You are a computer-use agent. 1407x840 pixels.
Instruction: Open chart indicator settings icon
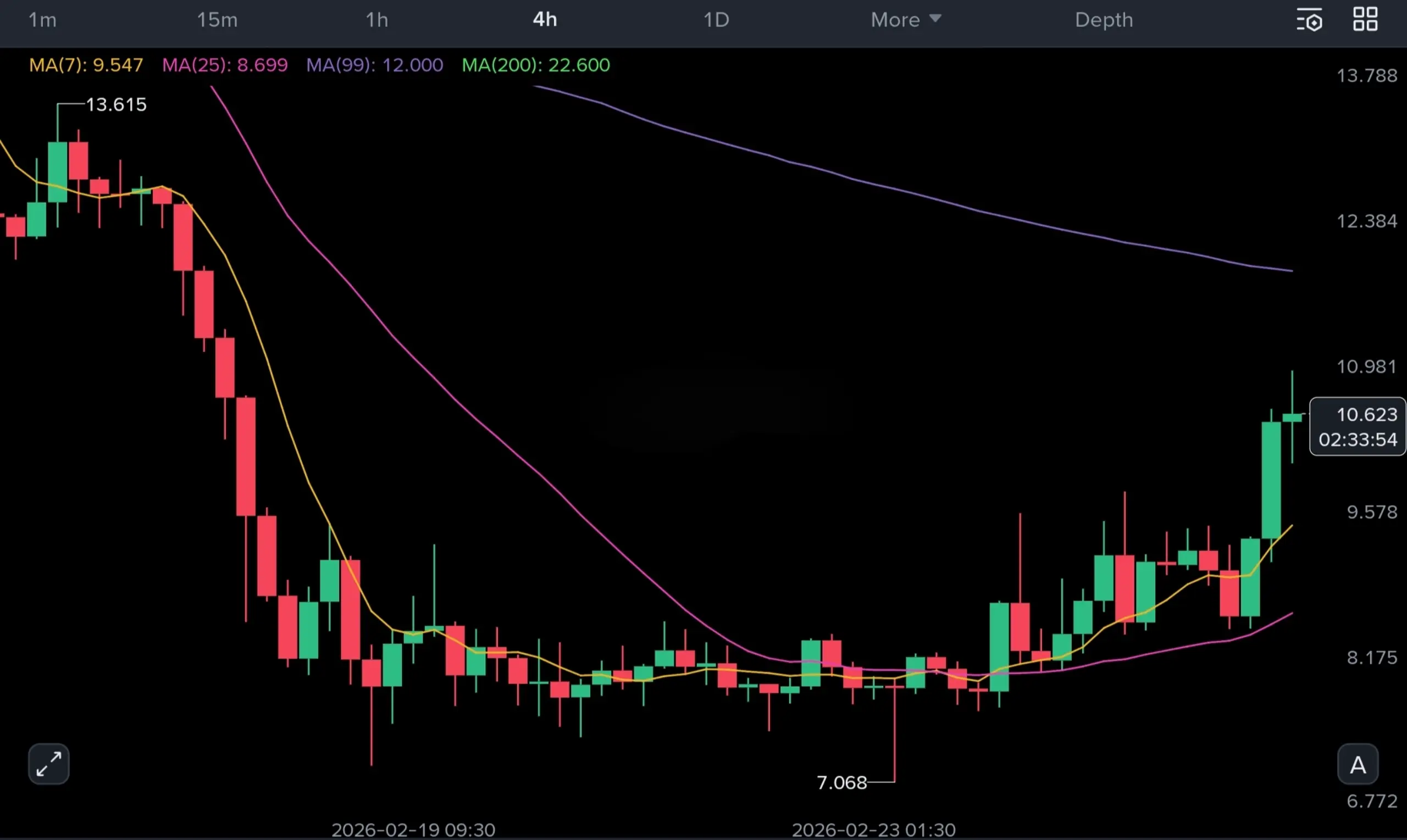(x=1309, y=20)
